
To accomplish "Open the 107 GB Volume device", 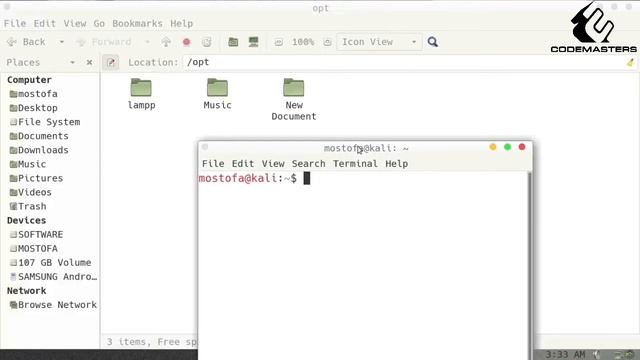I will 50,262.
